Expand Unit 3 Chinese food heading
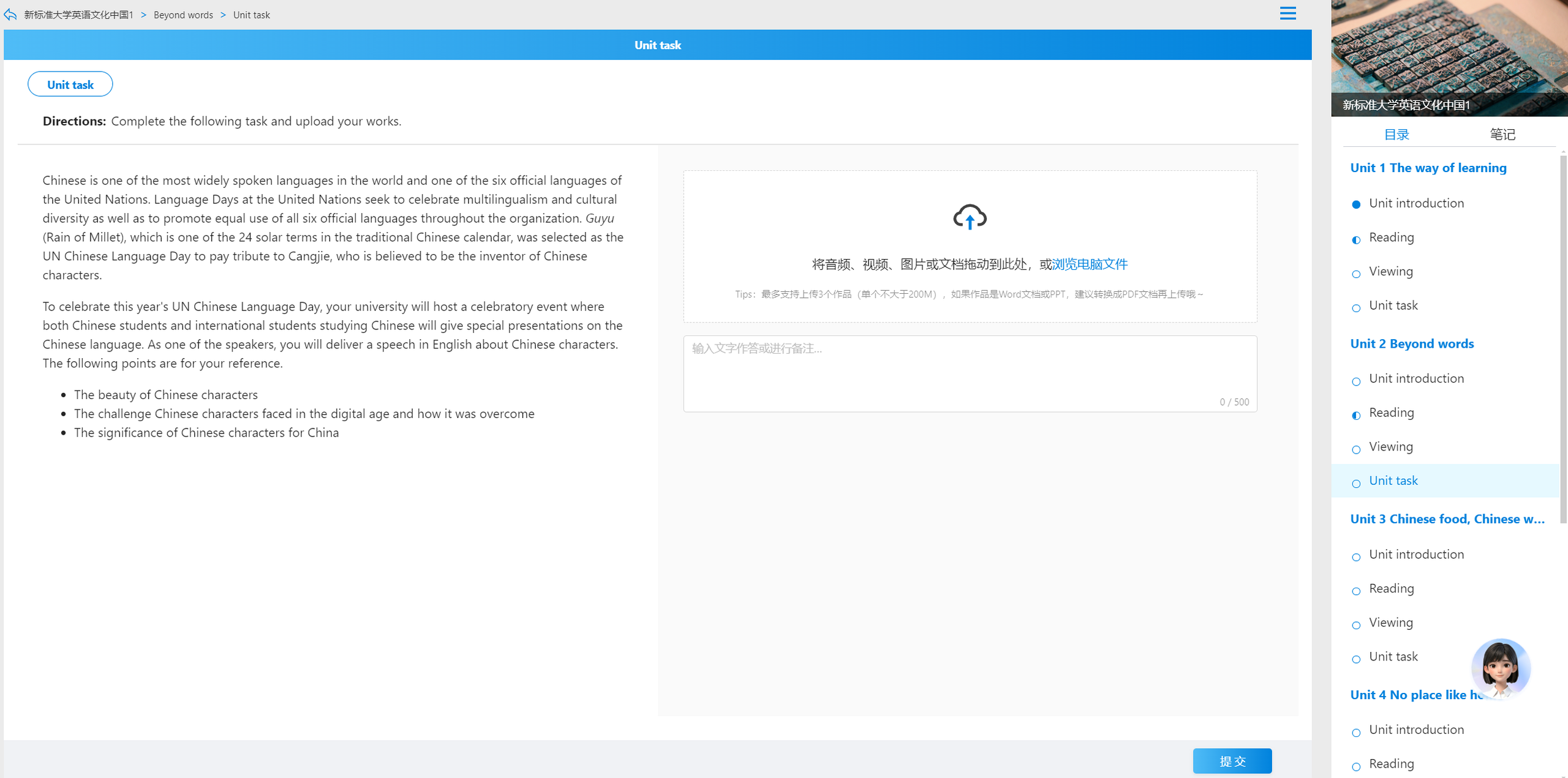Screen dimensions: 1568x778 (x=1447, y=519)
